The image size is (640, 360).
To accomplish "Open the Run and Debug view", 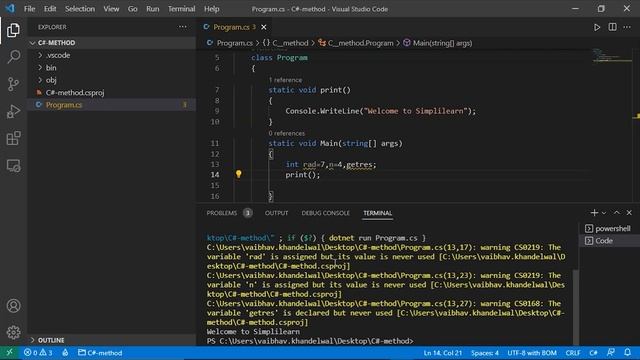I will pos(13,111).
